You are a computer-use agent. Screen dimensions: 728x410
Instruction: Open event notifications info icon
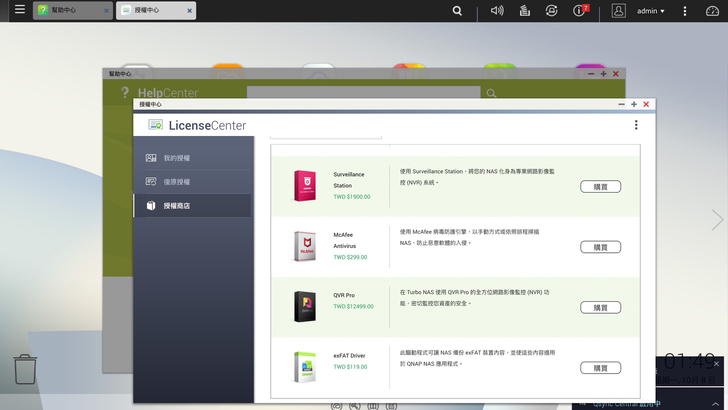[579, 11]
